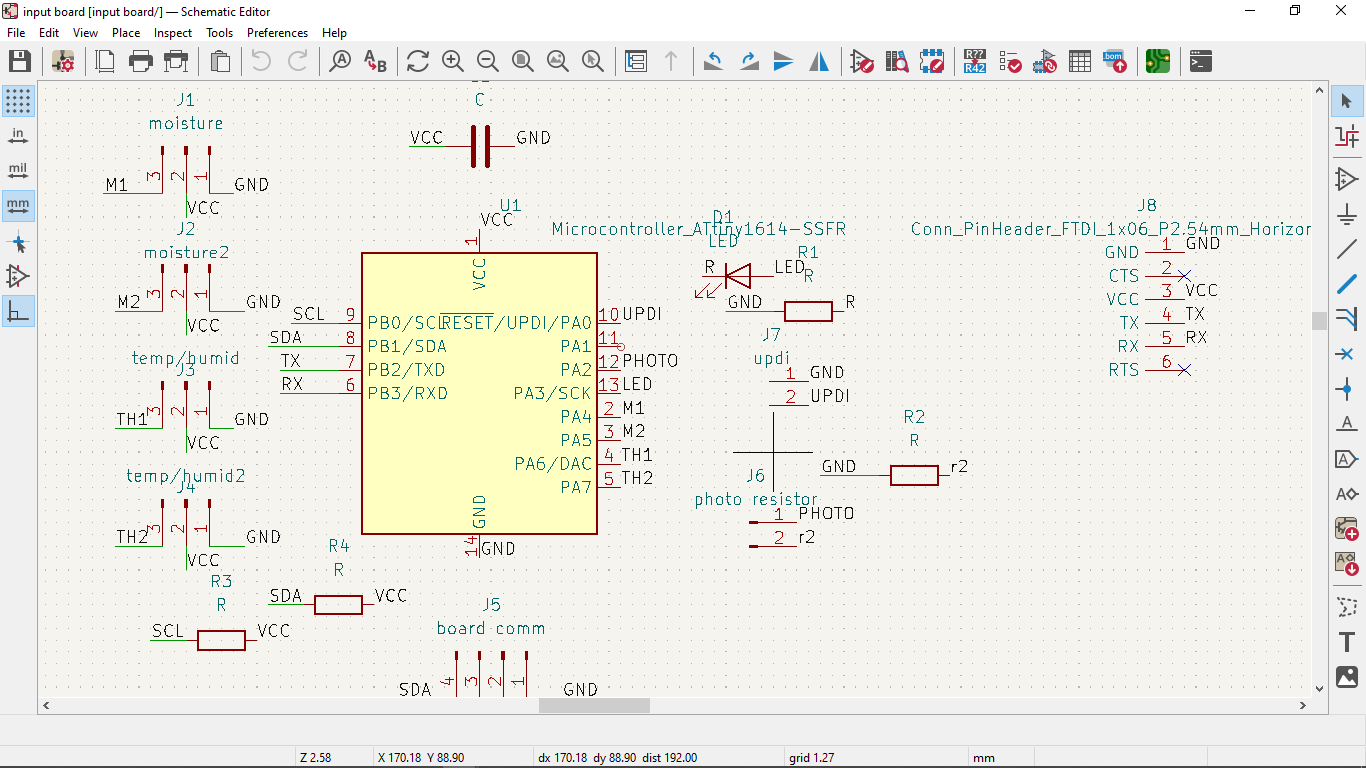1366x768 pixels.
Task: Click the Zoom In button
Action: click(x=452, y=61)
